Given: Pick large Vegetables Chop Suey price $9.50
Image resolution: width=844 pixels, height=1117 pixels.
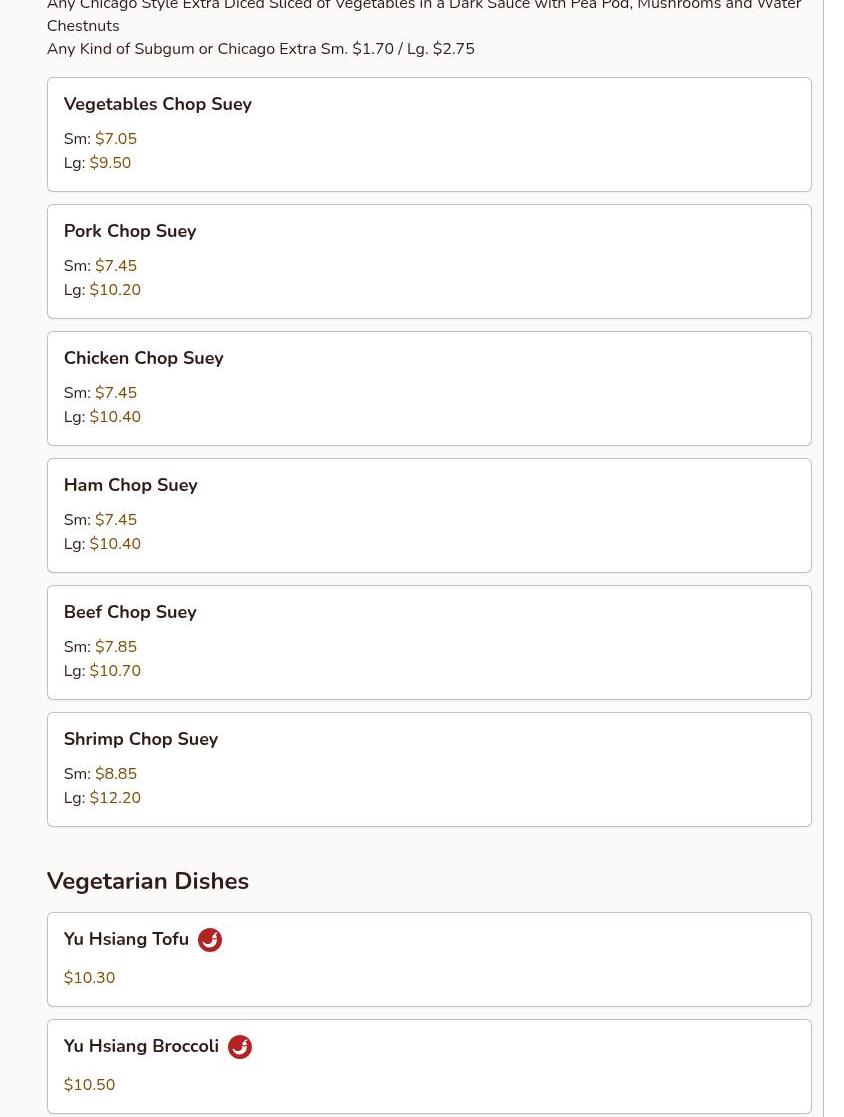Looking at the screenshot, I should point(110,162).
